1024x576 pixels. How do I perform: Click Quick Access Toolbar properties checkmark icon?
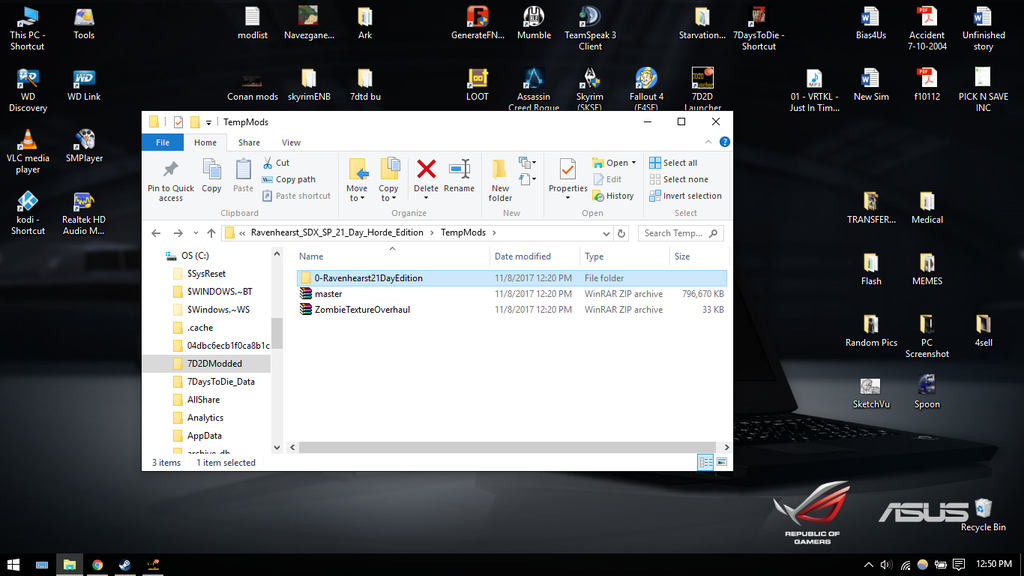click(x=178, y=122)
